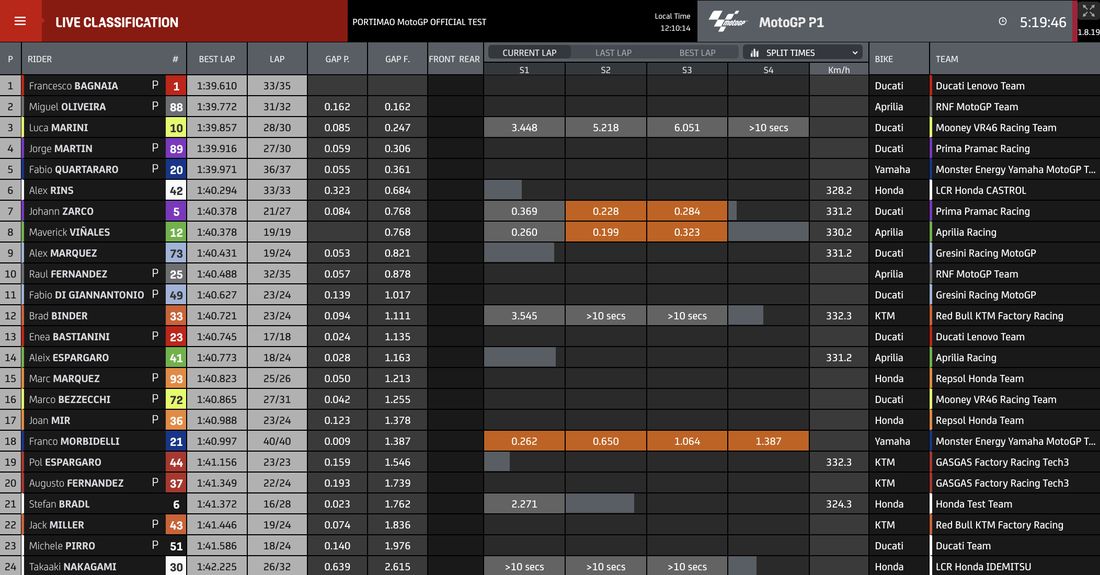Click Bradl's top speed 324.3
The width and height of the screenshot is (1100, 575).
[x=838, y=504]
